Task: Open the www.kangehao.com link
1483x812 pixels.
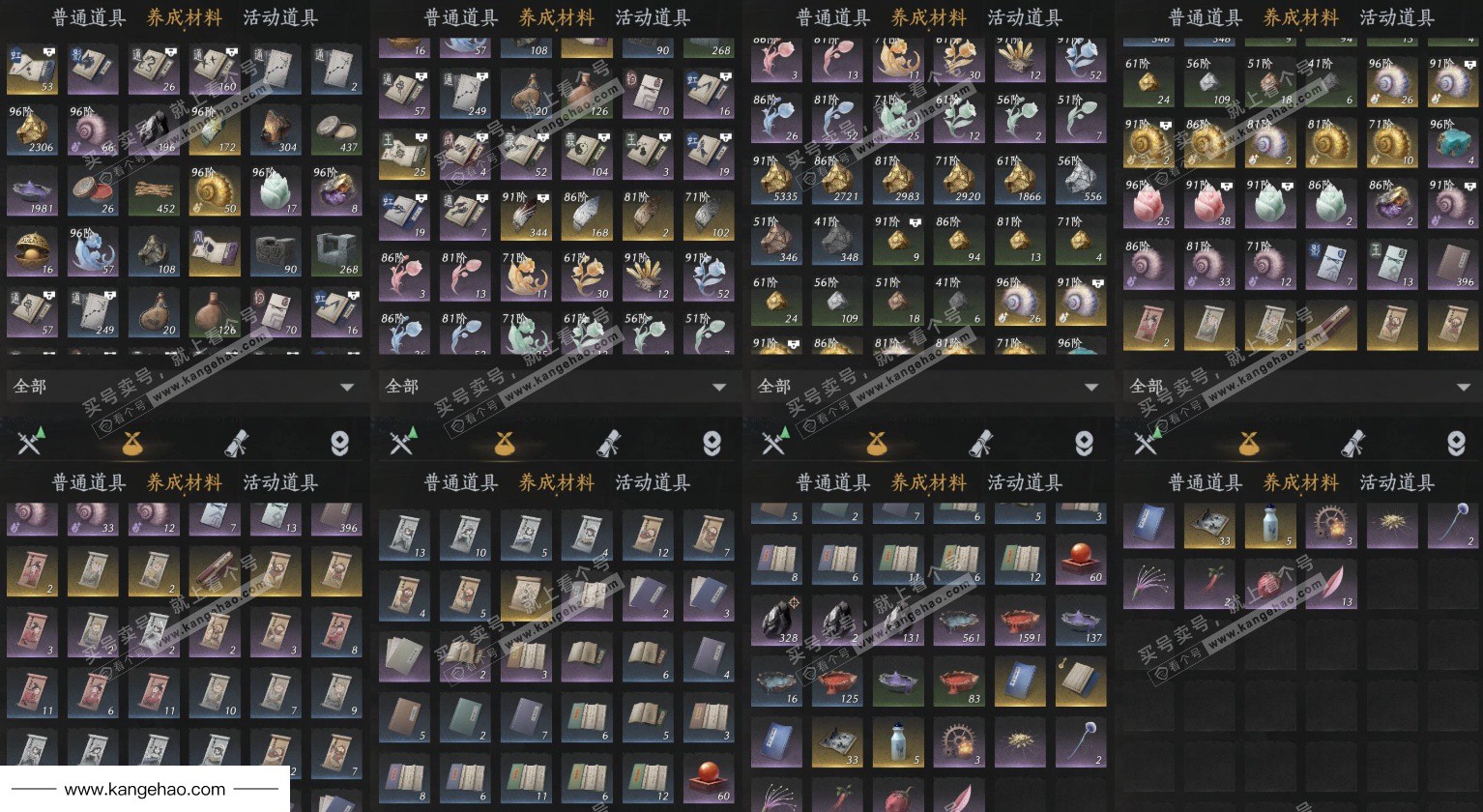Action: point(145,790)
